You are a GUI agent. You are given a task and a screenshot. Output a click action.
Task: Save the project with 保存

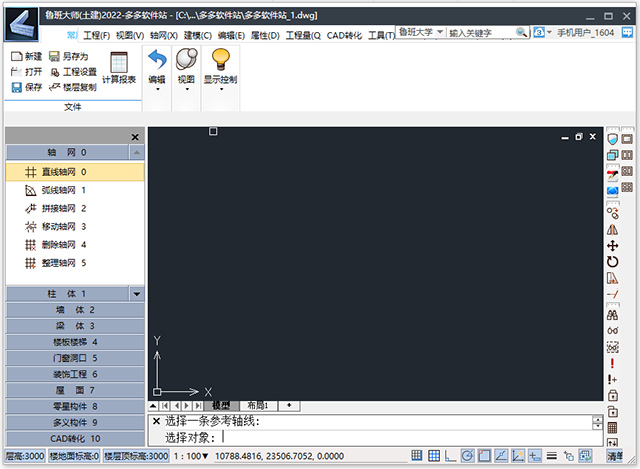[26, 87]
